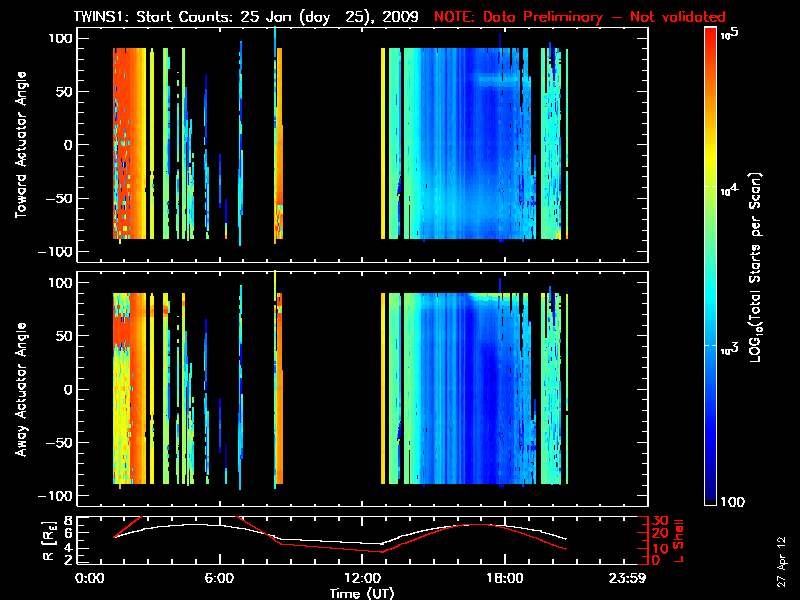
Task: Click the Time (UT) axis title
Action: pyautogui.click(x=363, y=592)
